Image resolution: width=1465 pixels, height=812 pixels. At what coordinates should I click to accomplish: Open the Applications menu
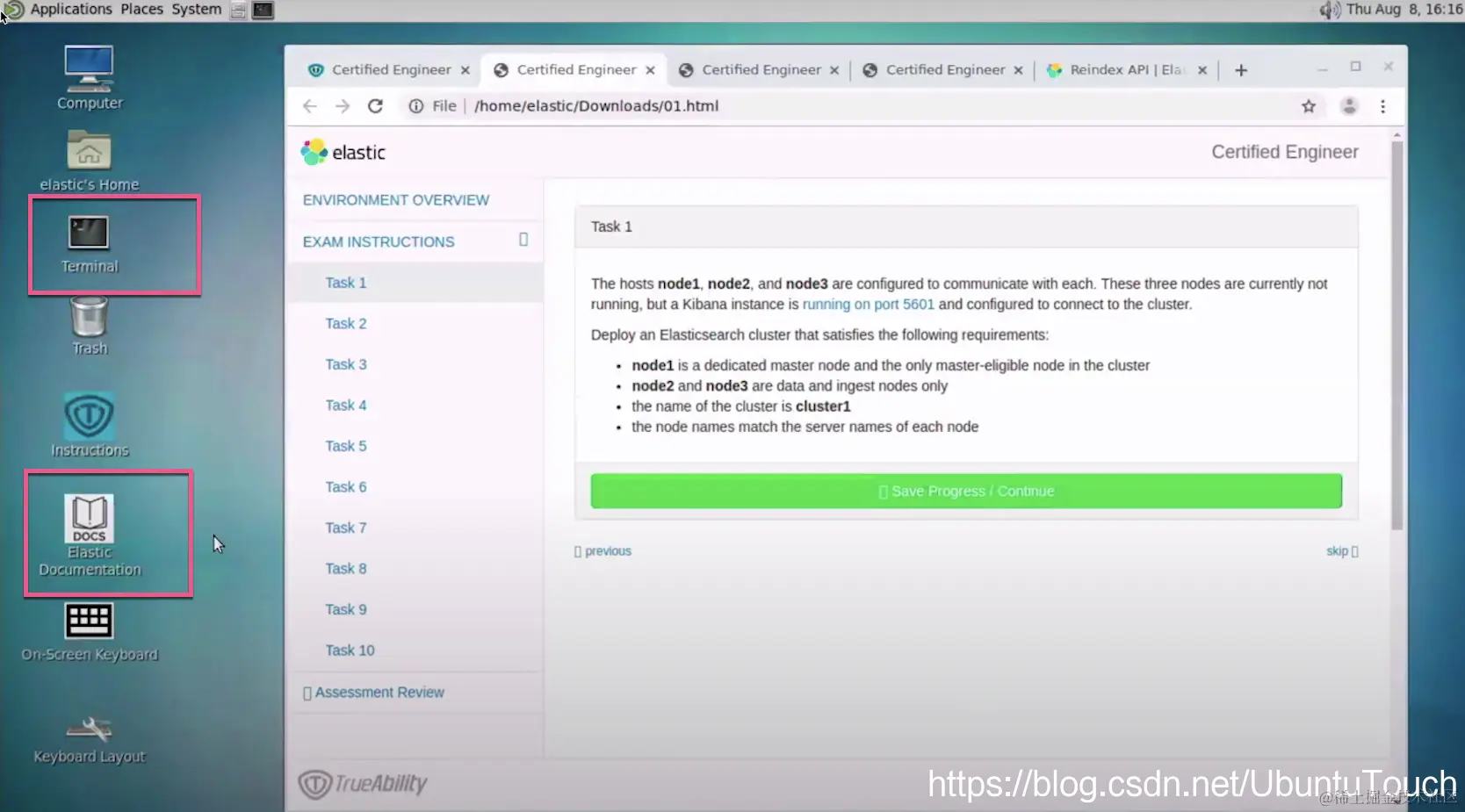71,10
